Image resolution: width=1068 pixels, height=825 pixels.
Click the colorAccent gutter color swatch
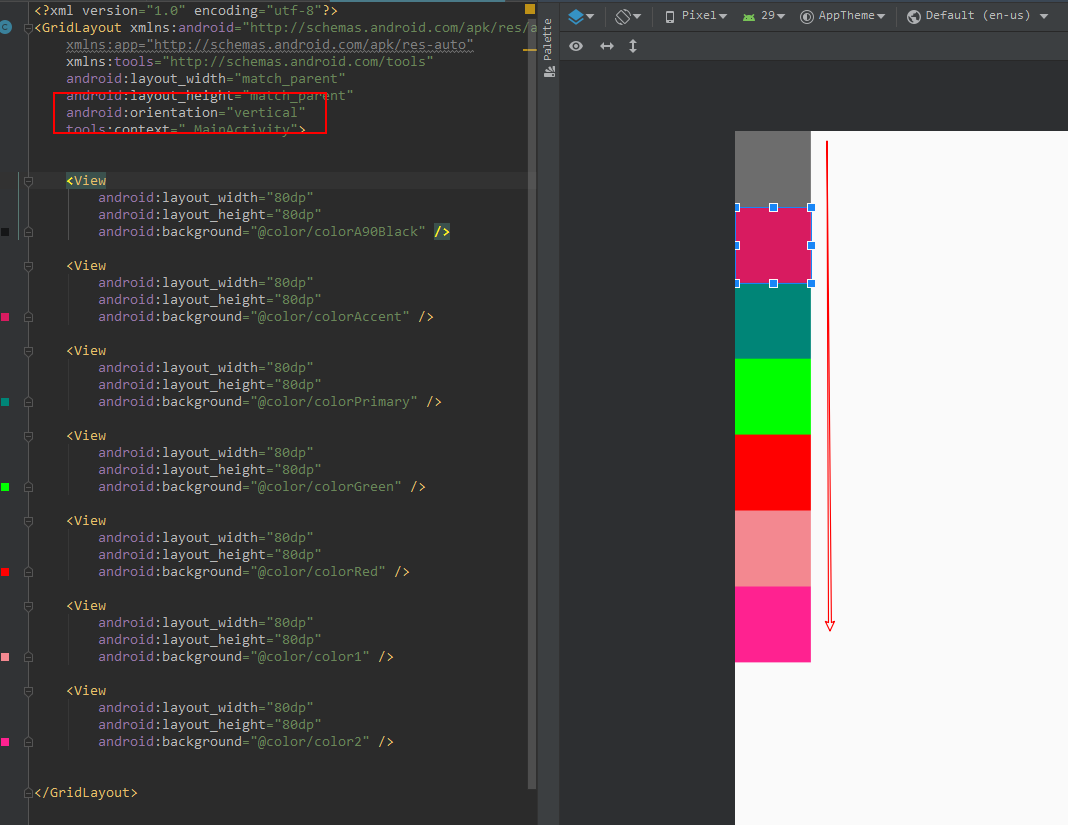pos(5,317)
